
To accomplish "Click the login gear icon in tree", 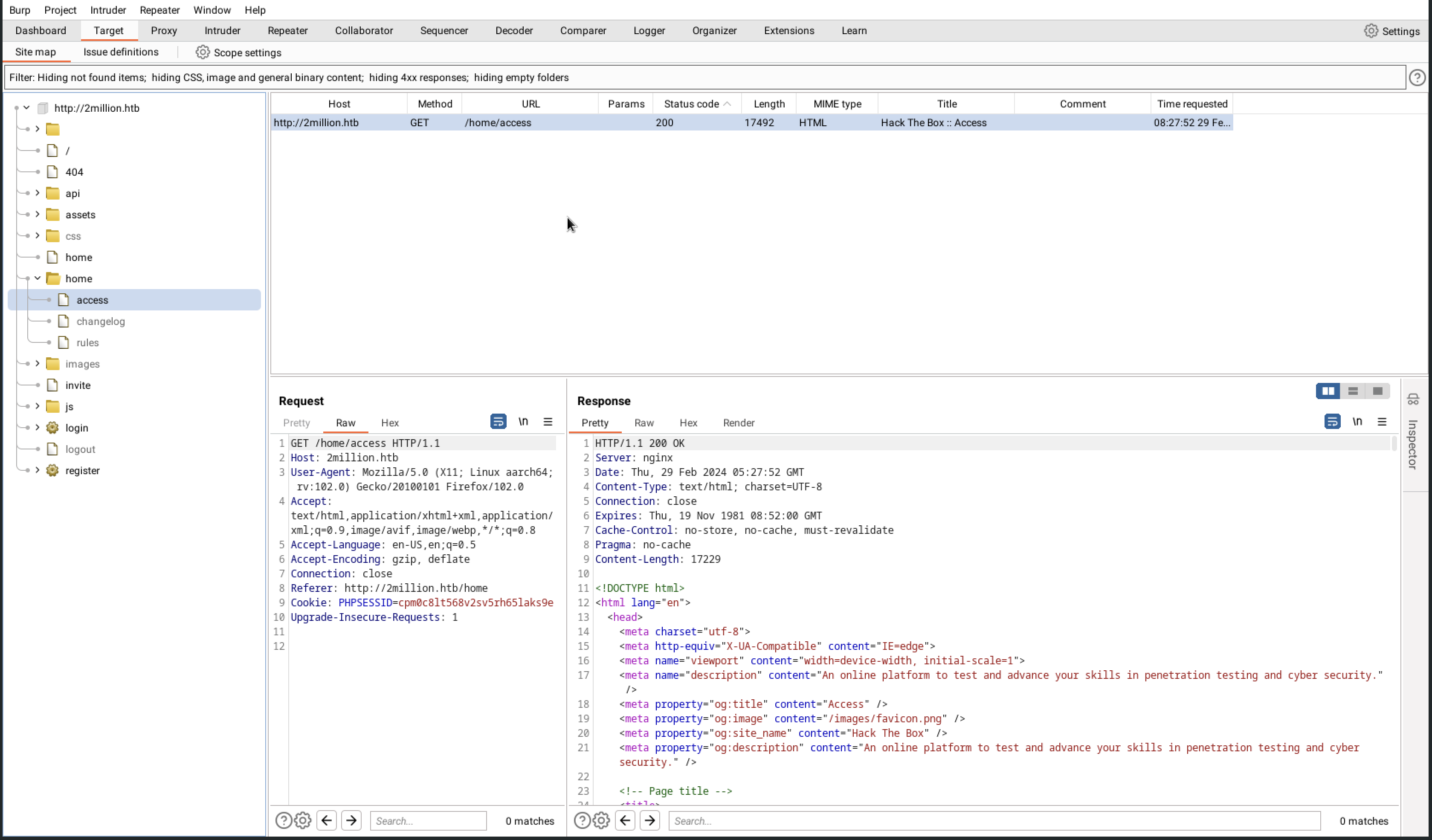I will 52,428.
